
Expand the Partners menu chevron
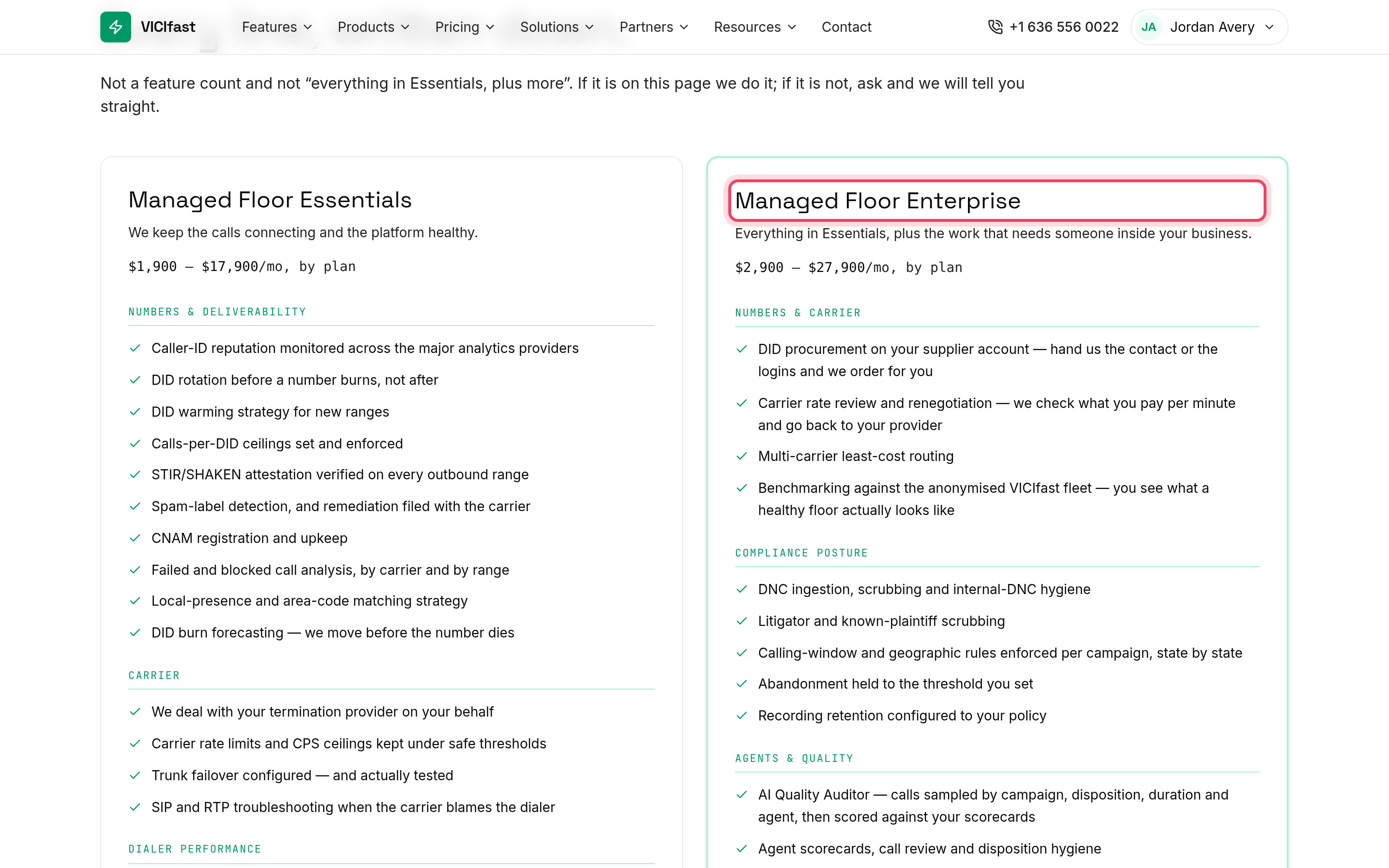point(684,27)
